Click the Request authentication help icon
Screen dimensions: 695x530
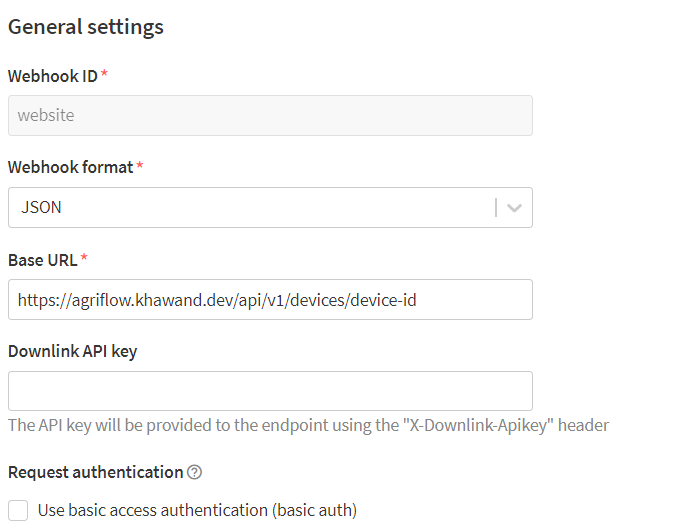(195, 472)
